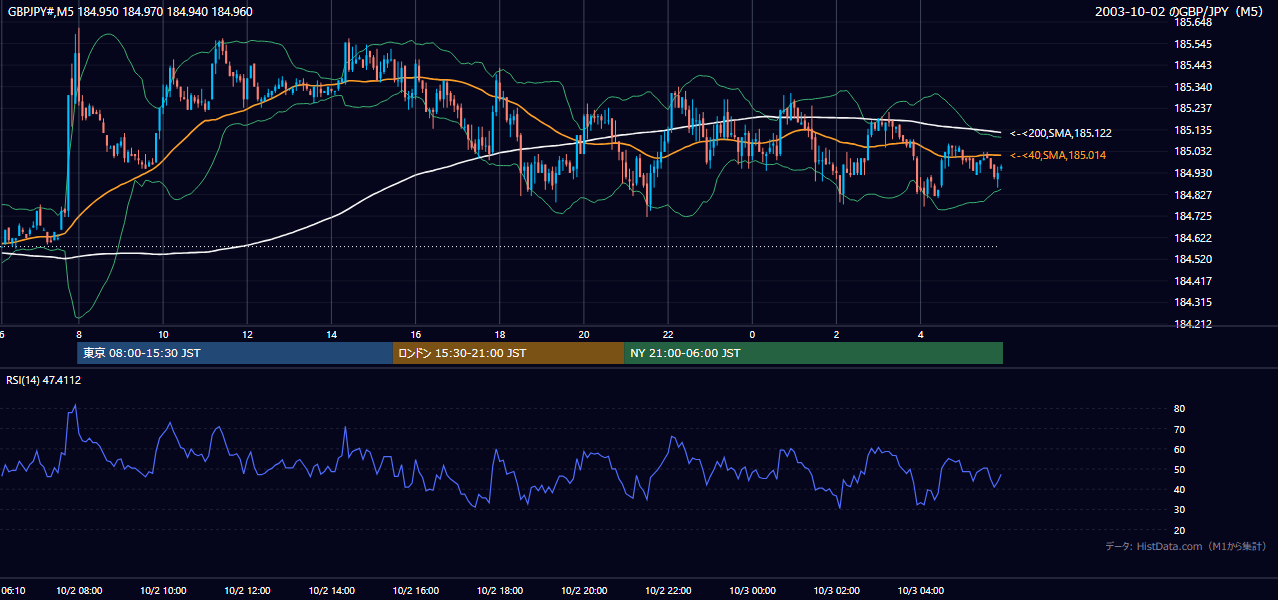Click hour marker 10 under the price chart
Screen dimensions: 1278x600
[162, 334]
